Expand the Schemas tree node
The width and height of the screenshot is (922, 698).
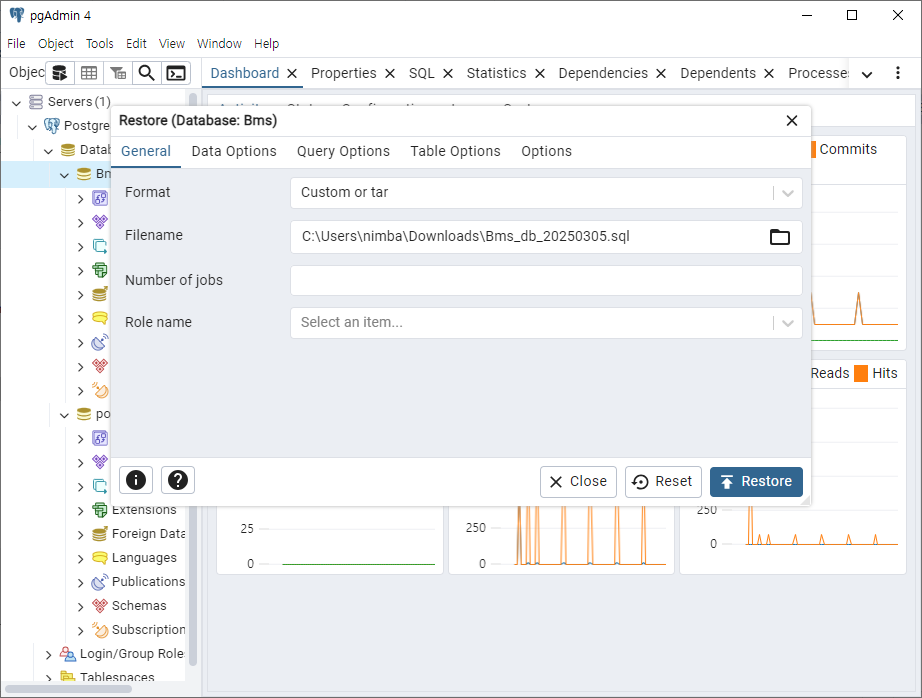click(81, 607)
